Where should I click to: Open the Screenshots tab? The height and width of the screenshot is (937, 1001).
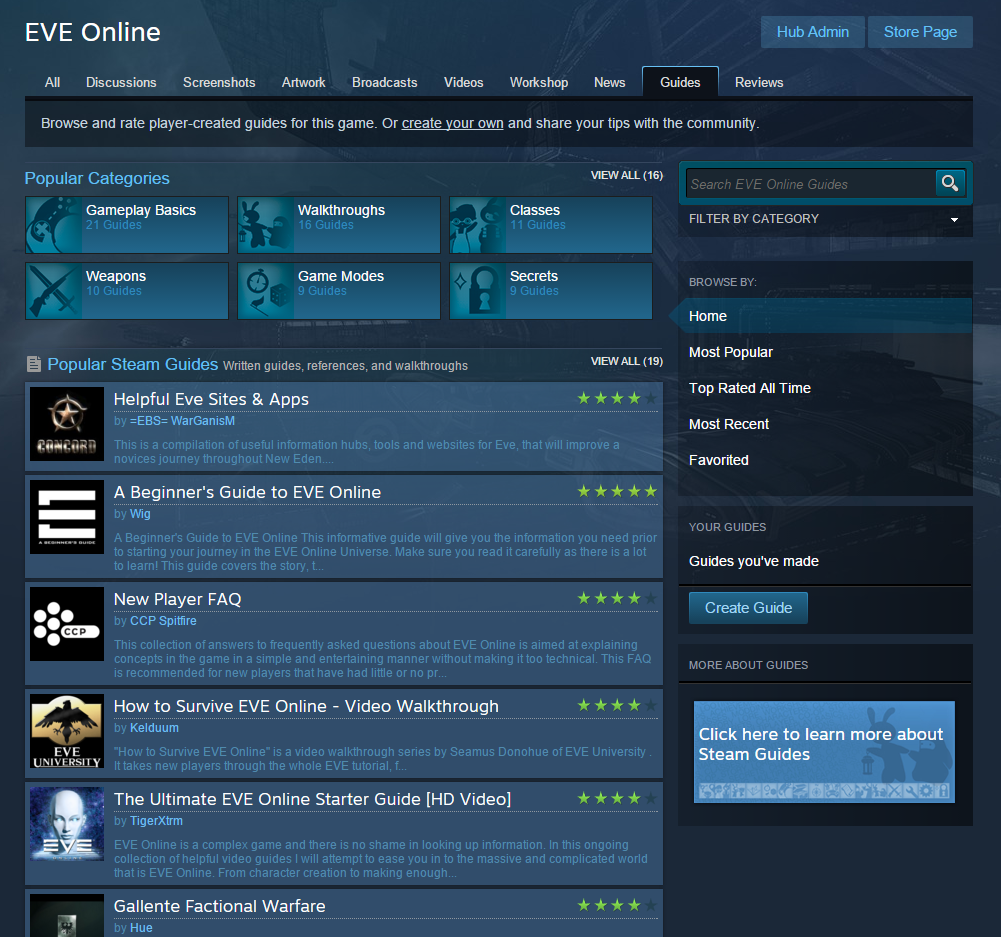click(219, 82)
